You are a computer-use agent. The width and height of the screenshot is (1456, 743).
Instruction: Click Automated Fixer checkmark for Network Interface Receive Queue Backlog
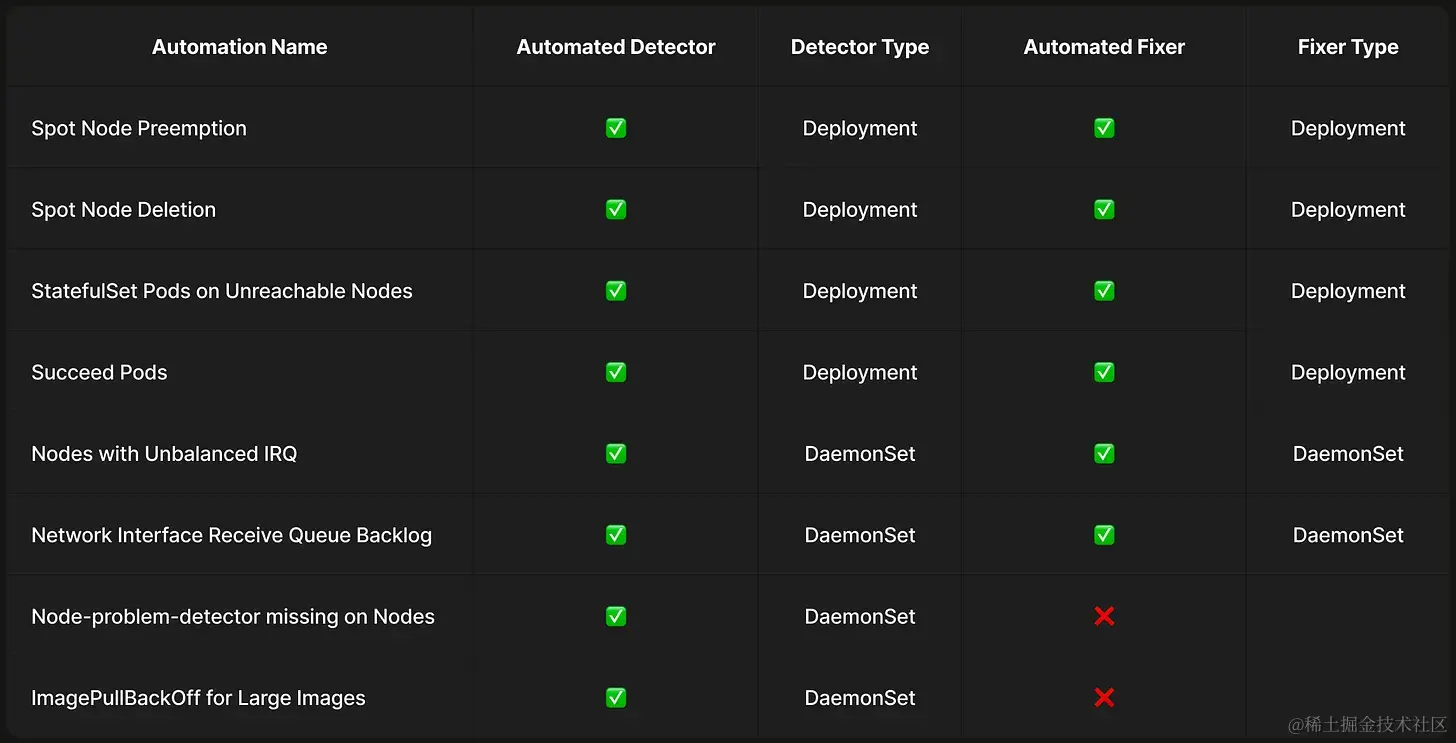point(1104,535)
